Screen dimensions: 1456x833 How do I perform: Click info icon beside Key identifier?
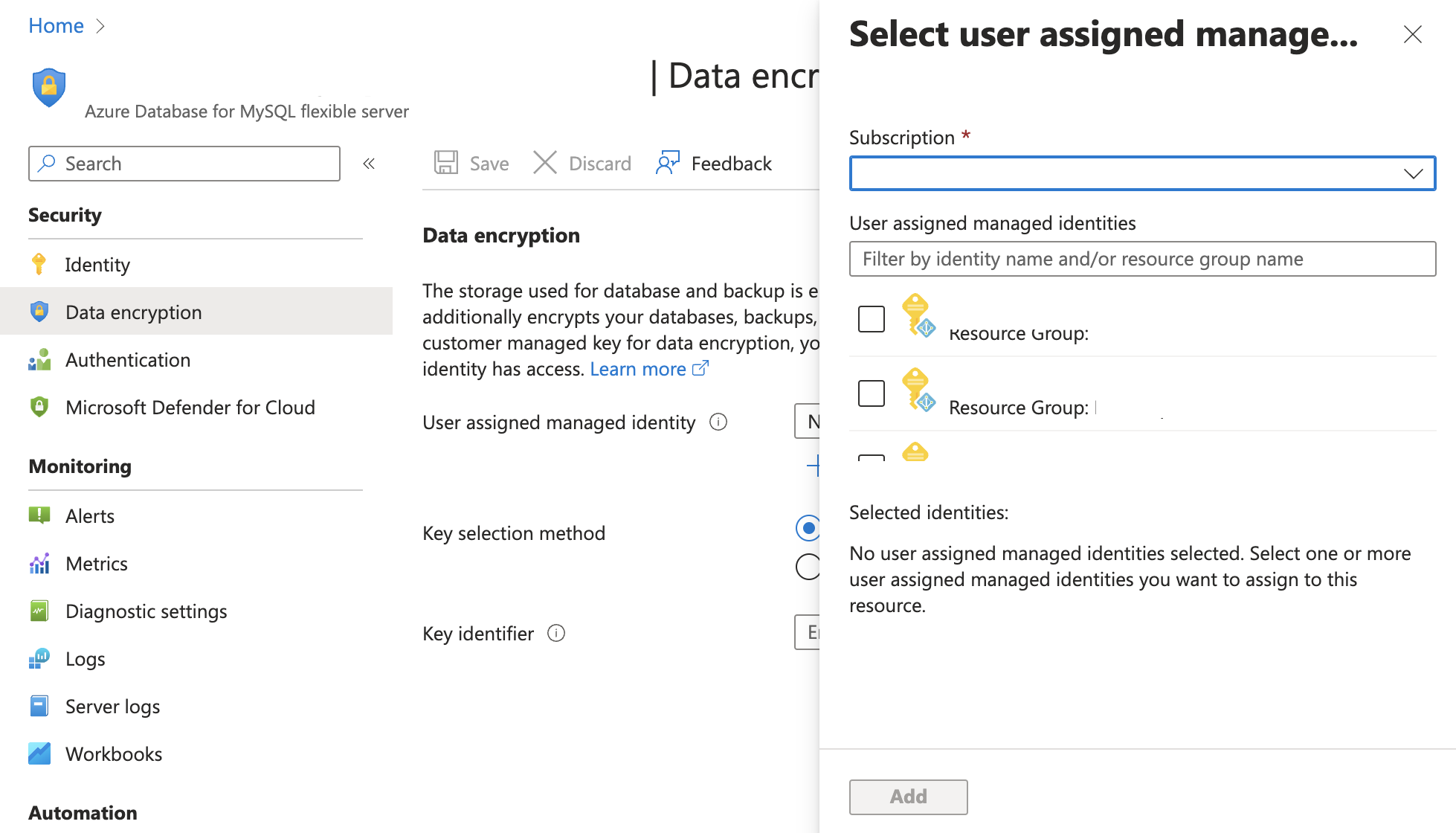(x=556, y=633)
